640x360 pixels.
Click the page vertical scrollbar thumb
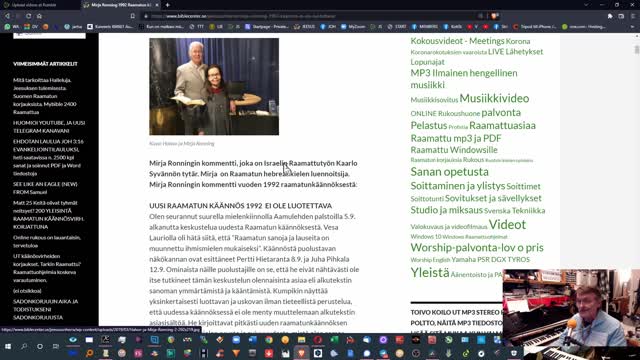(637, 49)
